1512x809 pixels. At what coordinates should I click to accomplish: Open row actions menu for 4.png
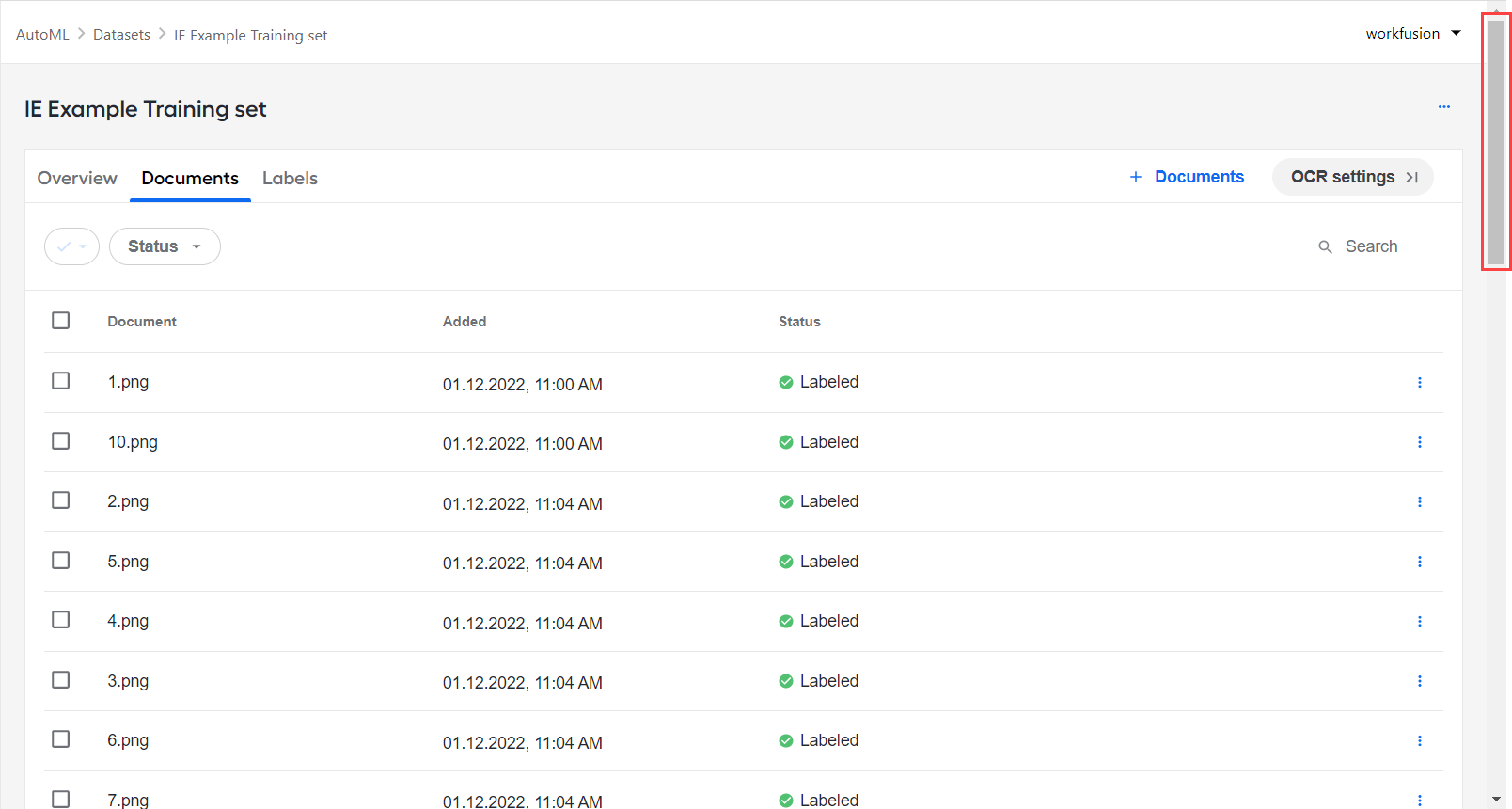tap(1420, 622)
